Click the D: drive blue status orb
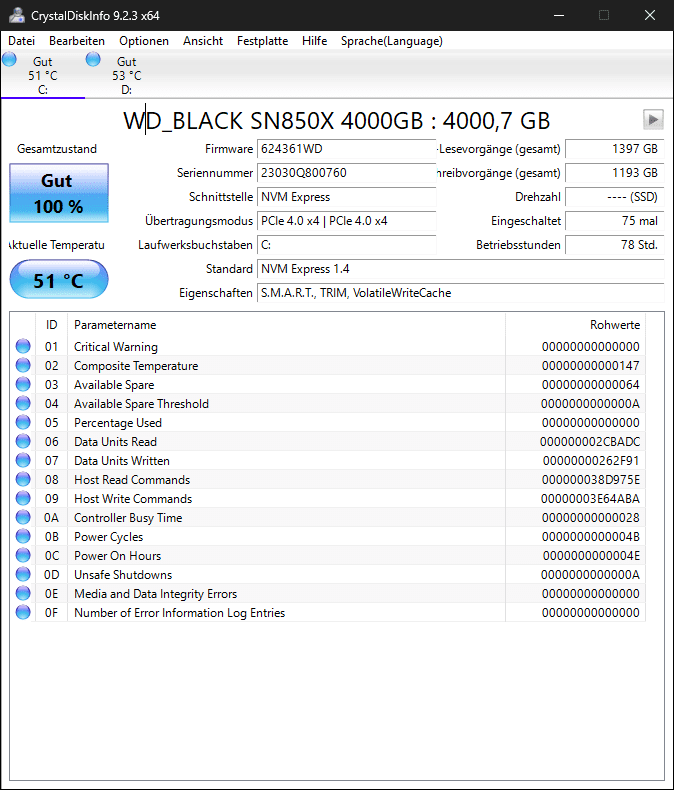 93,59
